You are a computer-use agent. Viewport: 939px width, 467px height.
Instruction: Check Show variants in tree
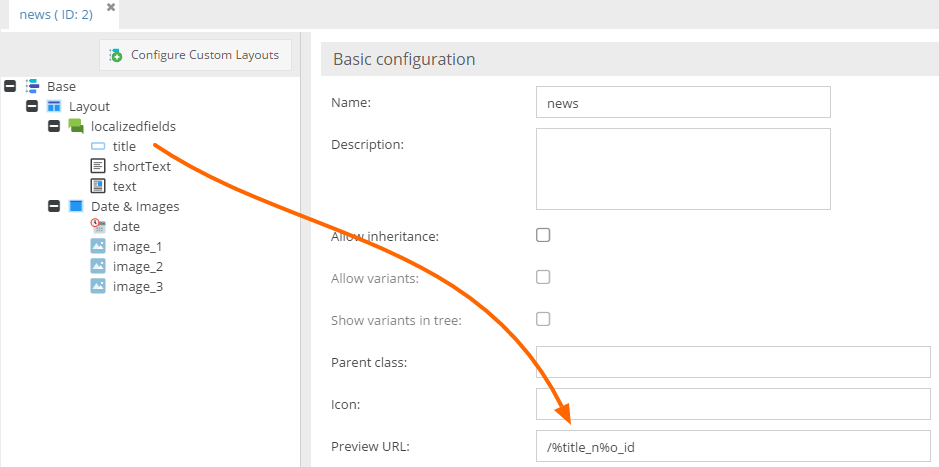click(x=543, y=319)
